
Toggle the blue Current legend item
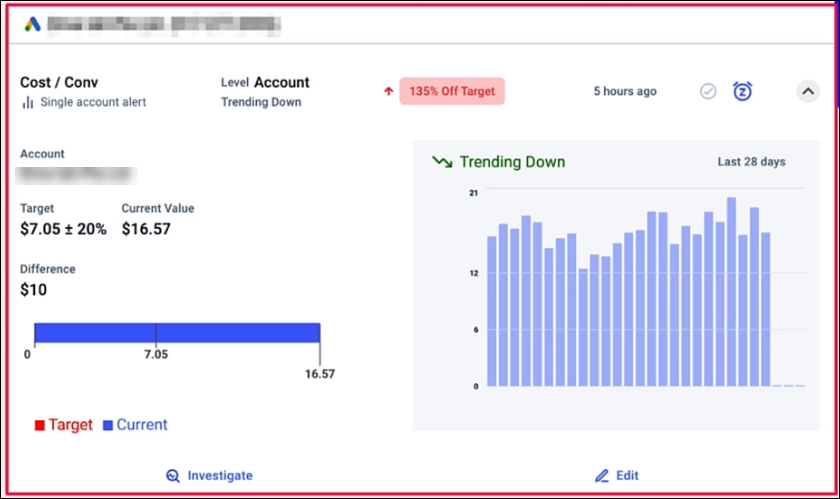click(135, 425)
